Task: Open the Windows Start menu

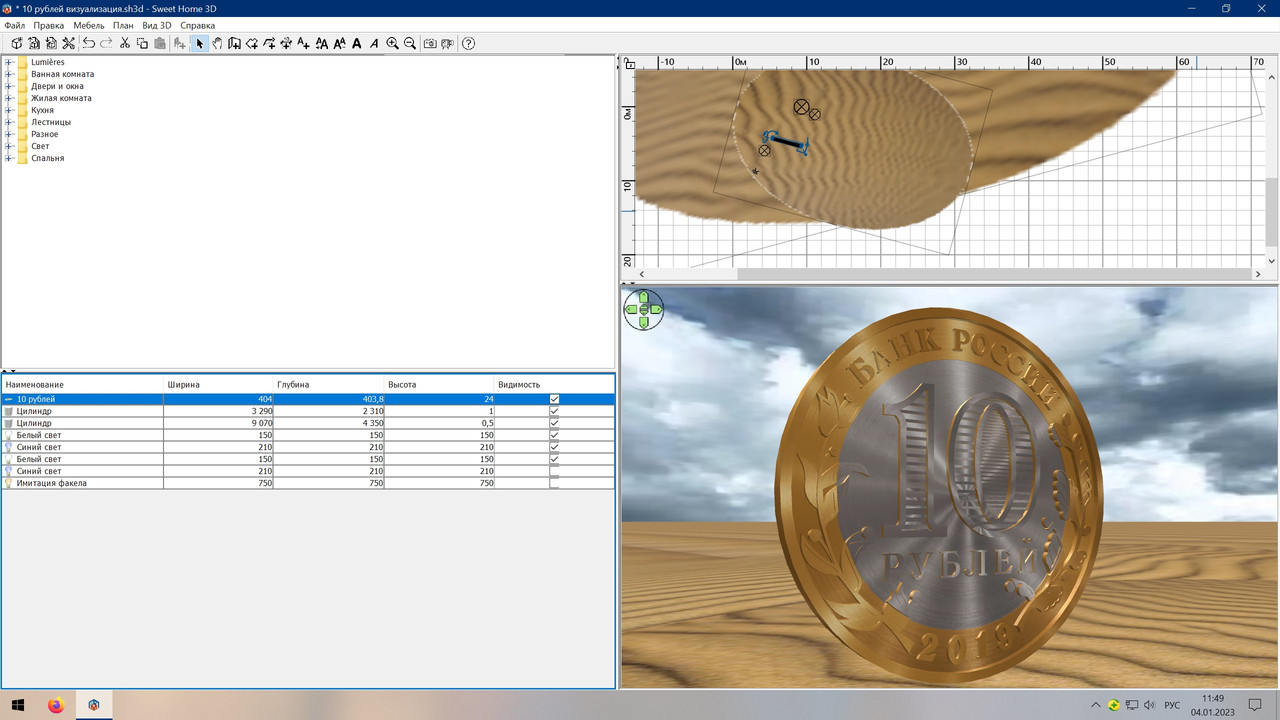Action: pos(18,705)
